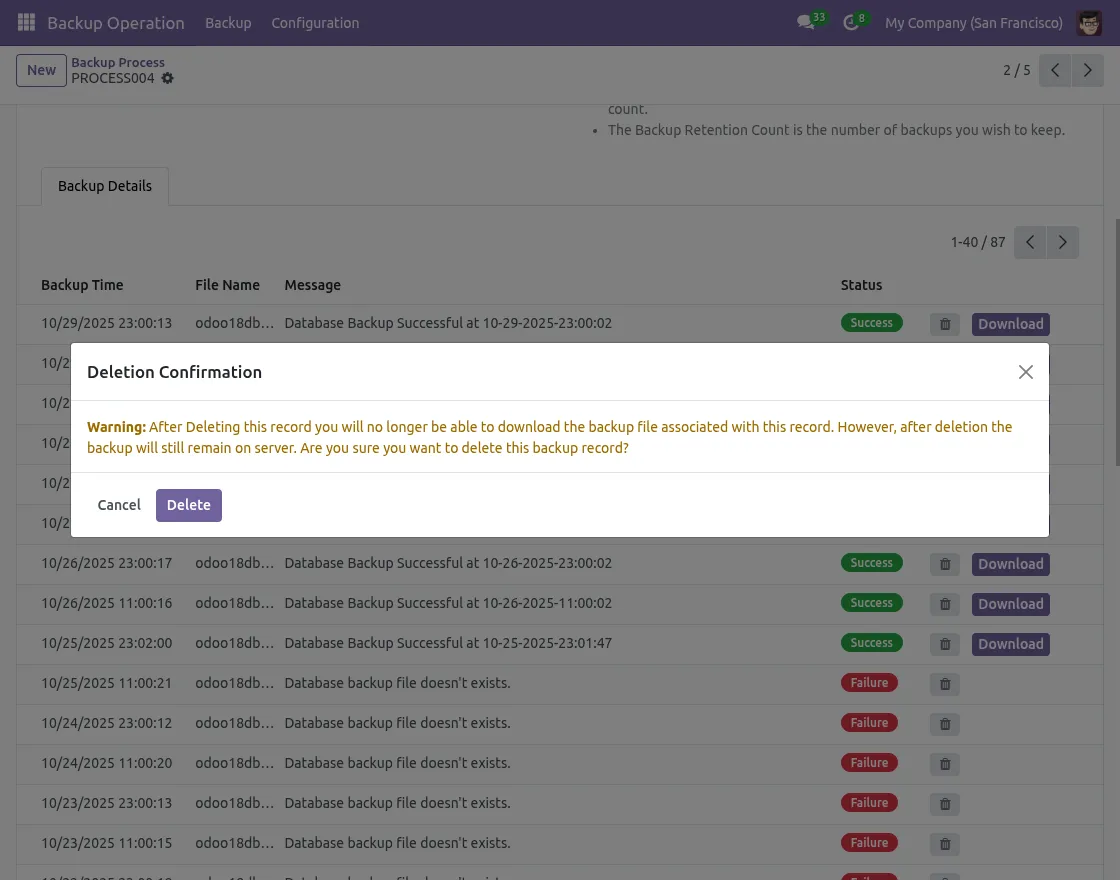Image resolution: width=1120 pixels, height=880 pixels.
Task: Confirm with the Delete button
Action: pos(188,505)
